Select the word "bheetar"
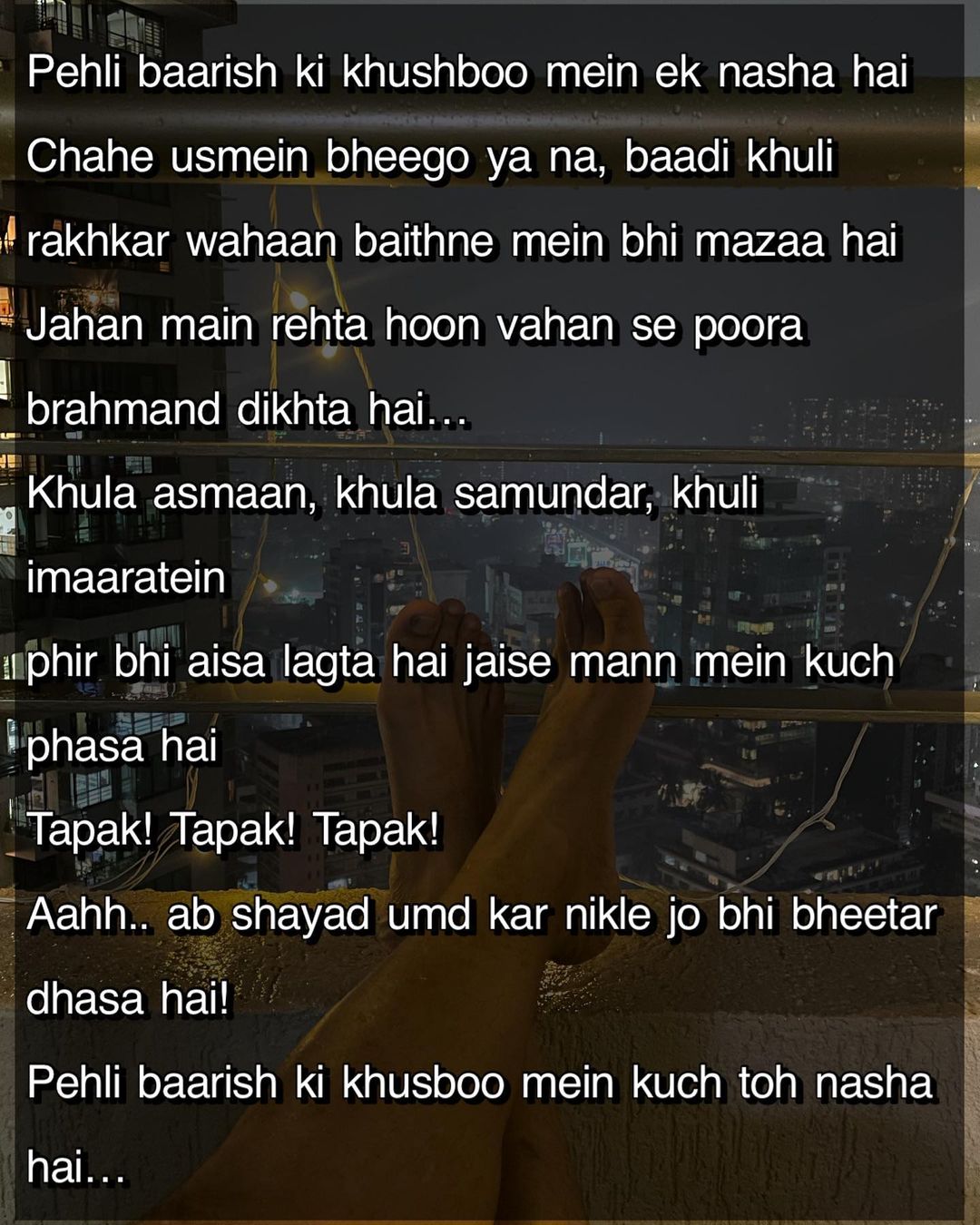The width and height of the screenshot is (980, 1225). coord(865,915)
